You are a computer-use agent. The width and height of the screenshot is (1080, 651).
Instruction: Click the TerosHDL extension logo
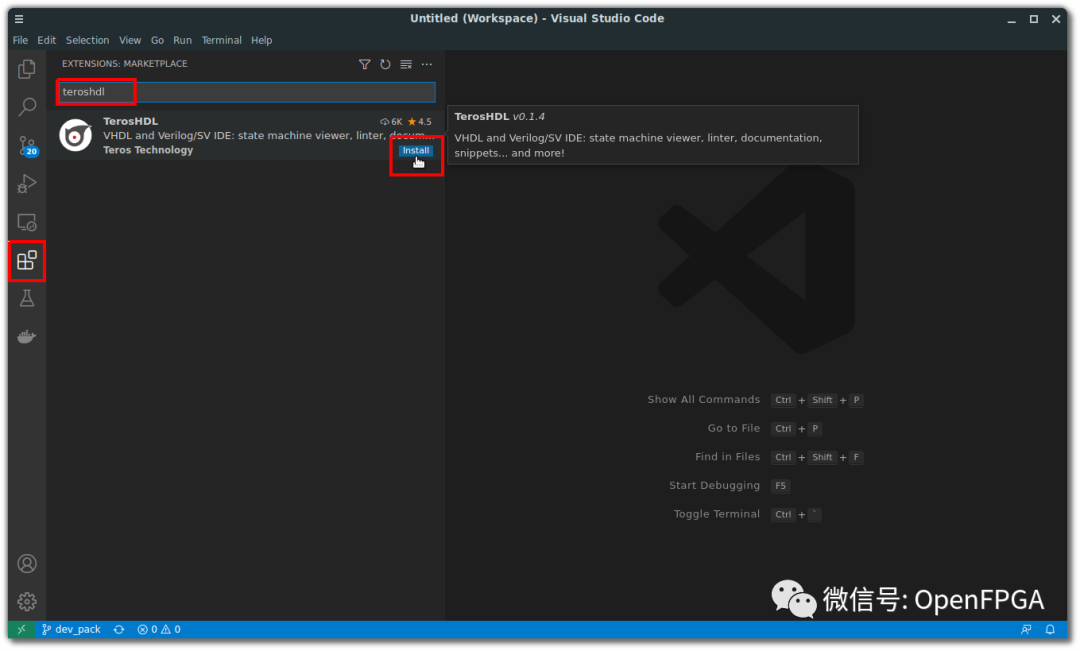[x=76, y=135]
